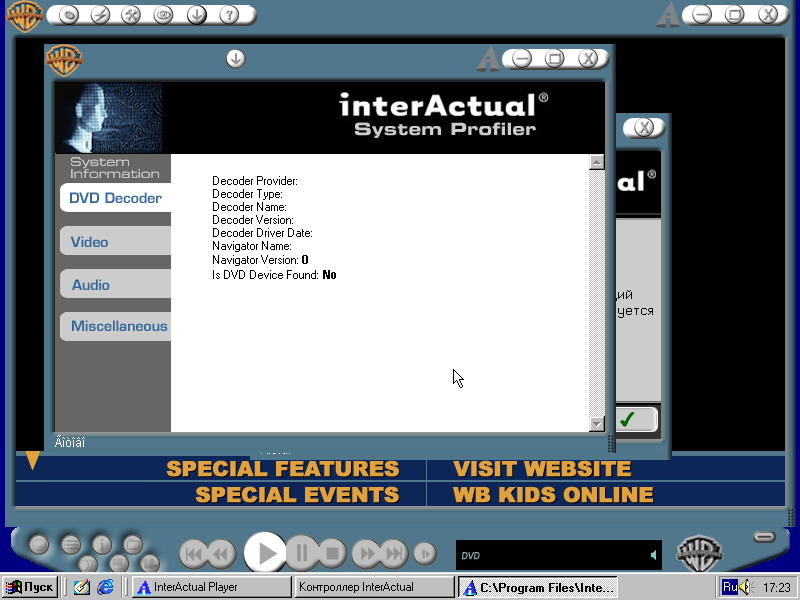Click the scrollbar up arrow in profiler

[596, 162]
